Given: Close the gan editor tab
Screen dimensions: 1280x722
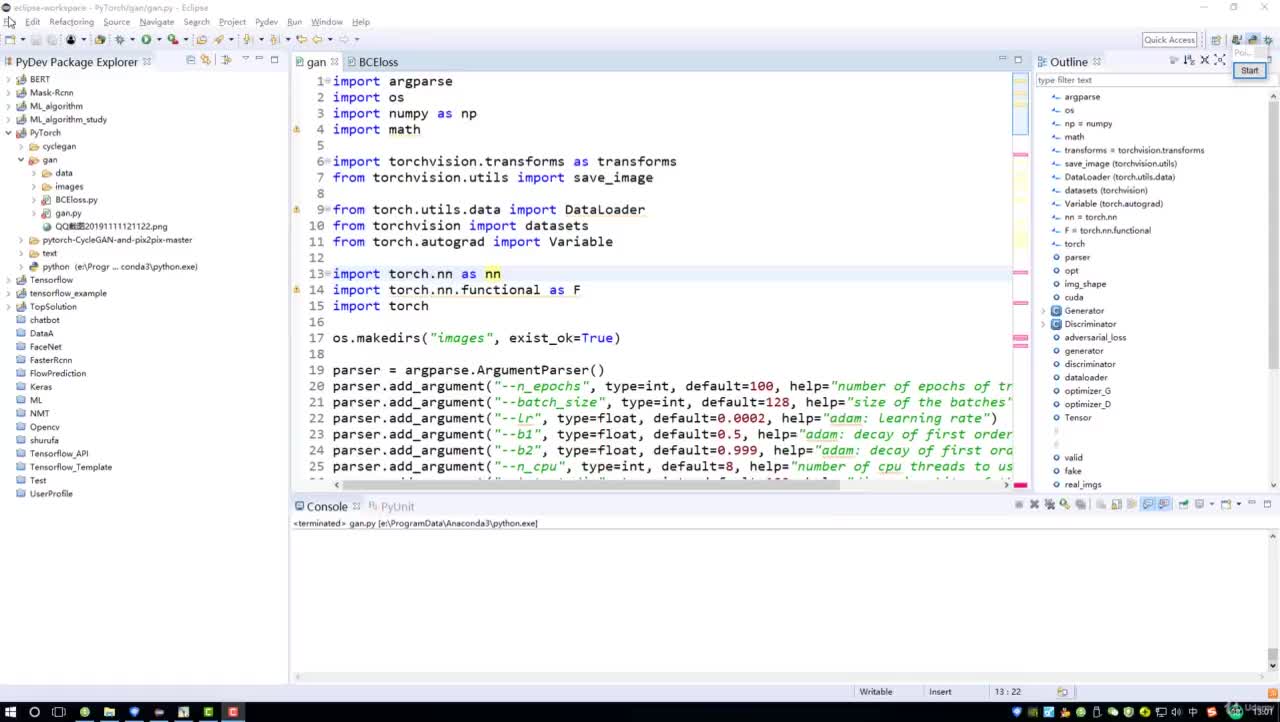Looking at the screenshot, I should pos(335,62).
